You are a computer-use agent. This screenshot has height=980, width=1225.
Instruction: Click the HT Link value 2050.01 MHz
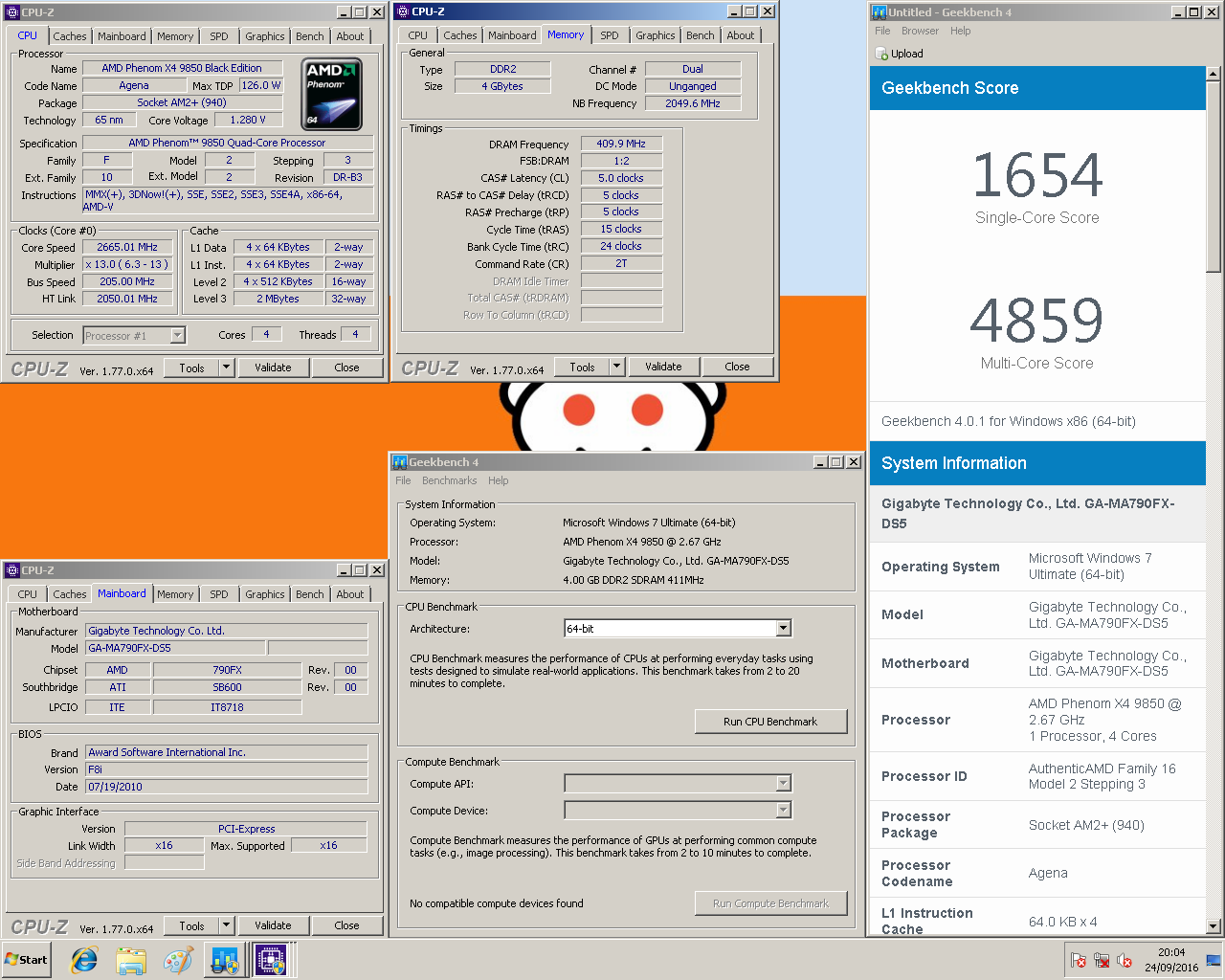(127, 299)
